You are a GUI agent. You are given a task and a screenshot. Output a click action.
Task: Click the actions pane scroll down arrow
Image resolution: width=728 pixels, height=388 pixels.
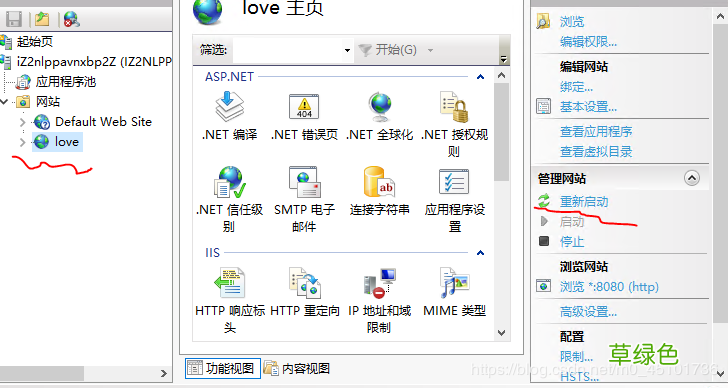pyautogui.click(x=720, y=374)
